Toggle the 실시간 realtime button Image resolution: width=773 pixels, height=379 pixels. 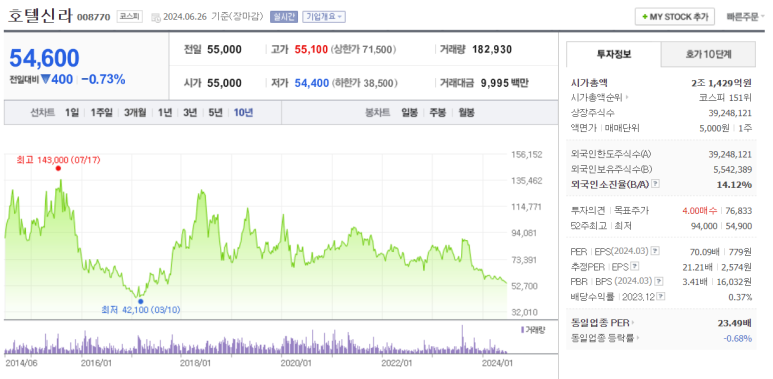(283, 16)
